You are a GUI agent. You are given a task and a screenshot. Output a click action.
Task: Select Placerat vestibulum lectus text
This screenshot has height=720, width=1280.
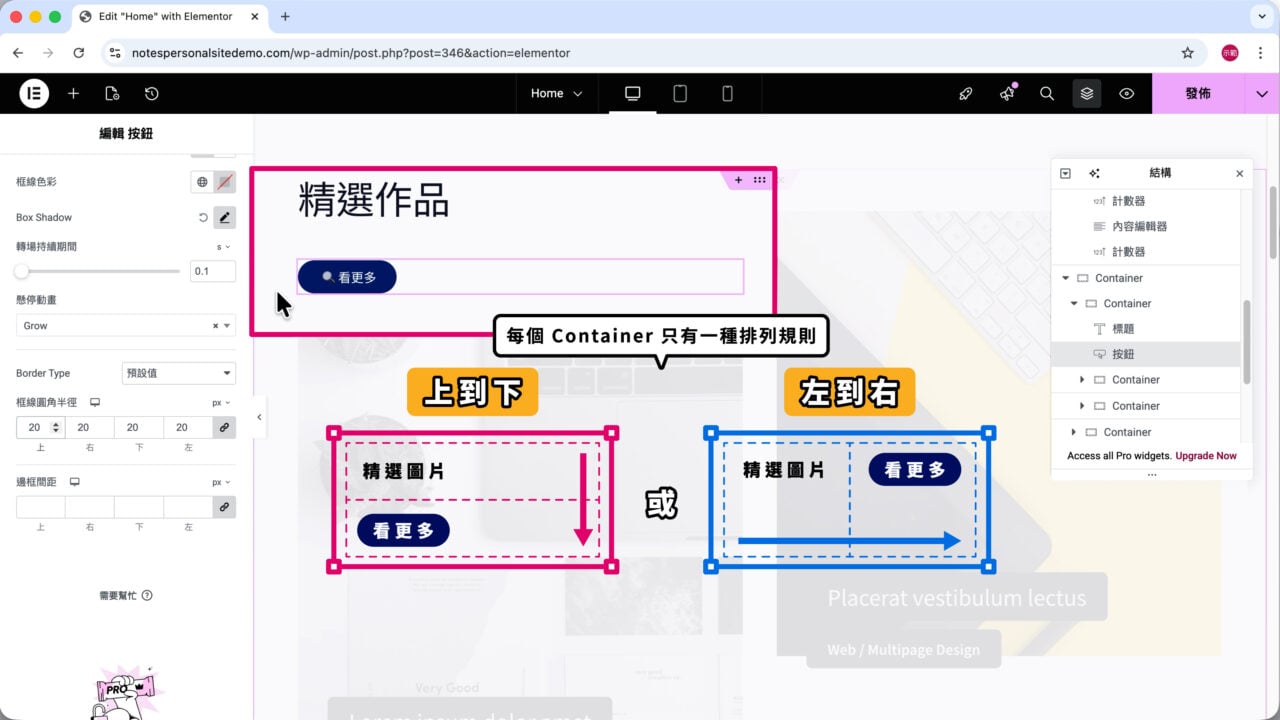956,598
